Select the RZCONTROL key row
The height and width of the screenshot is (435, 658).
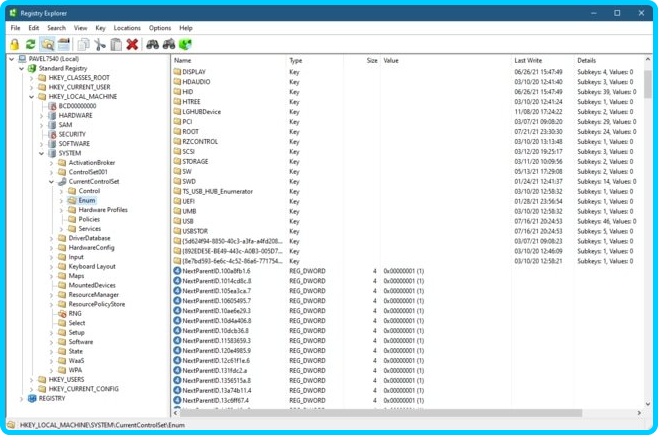pyautogui.click(x=407, y=141)
